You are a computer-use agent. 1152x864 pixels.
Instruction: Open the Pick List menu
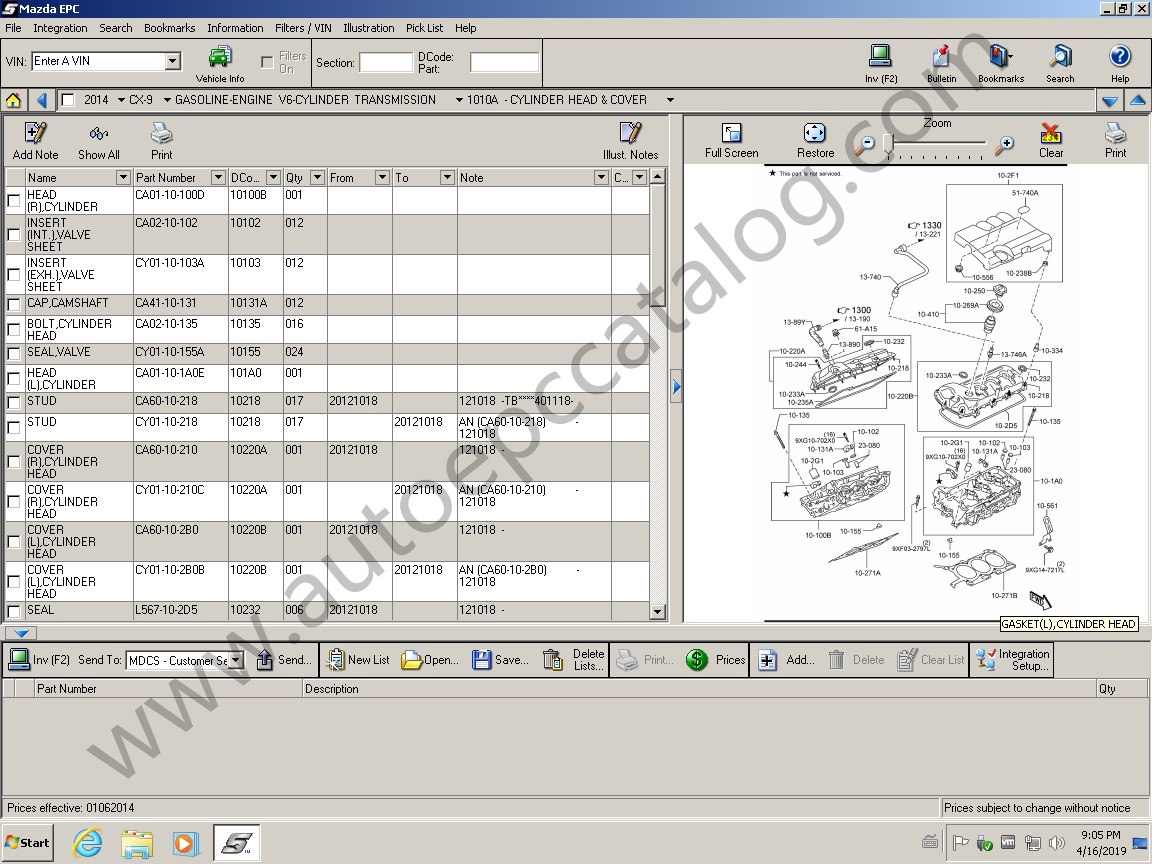point(424,28)
